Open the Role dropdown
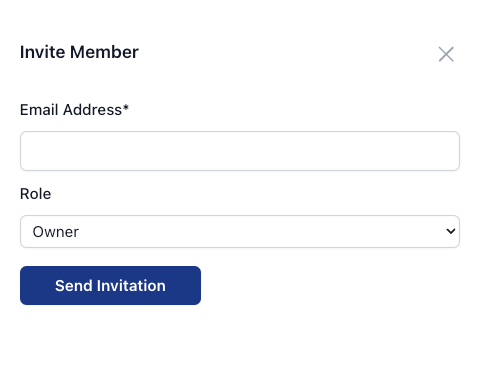Image resolution: width=479 pixels, height=373 pixels. [240, 231]
